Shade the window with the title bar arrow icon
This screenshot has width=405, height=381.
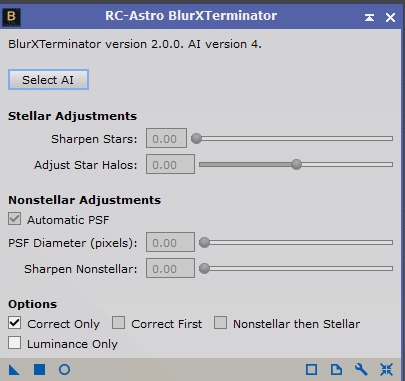point(369,17)
